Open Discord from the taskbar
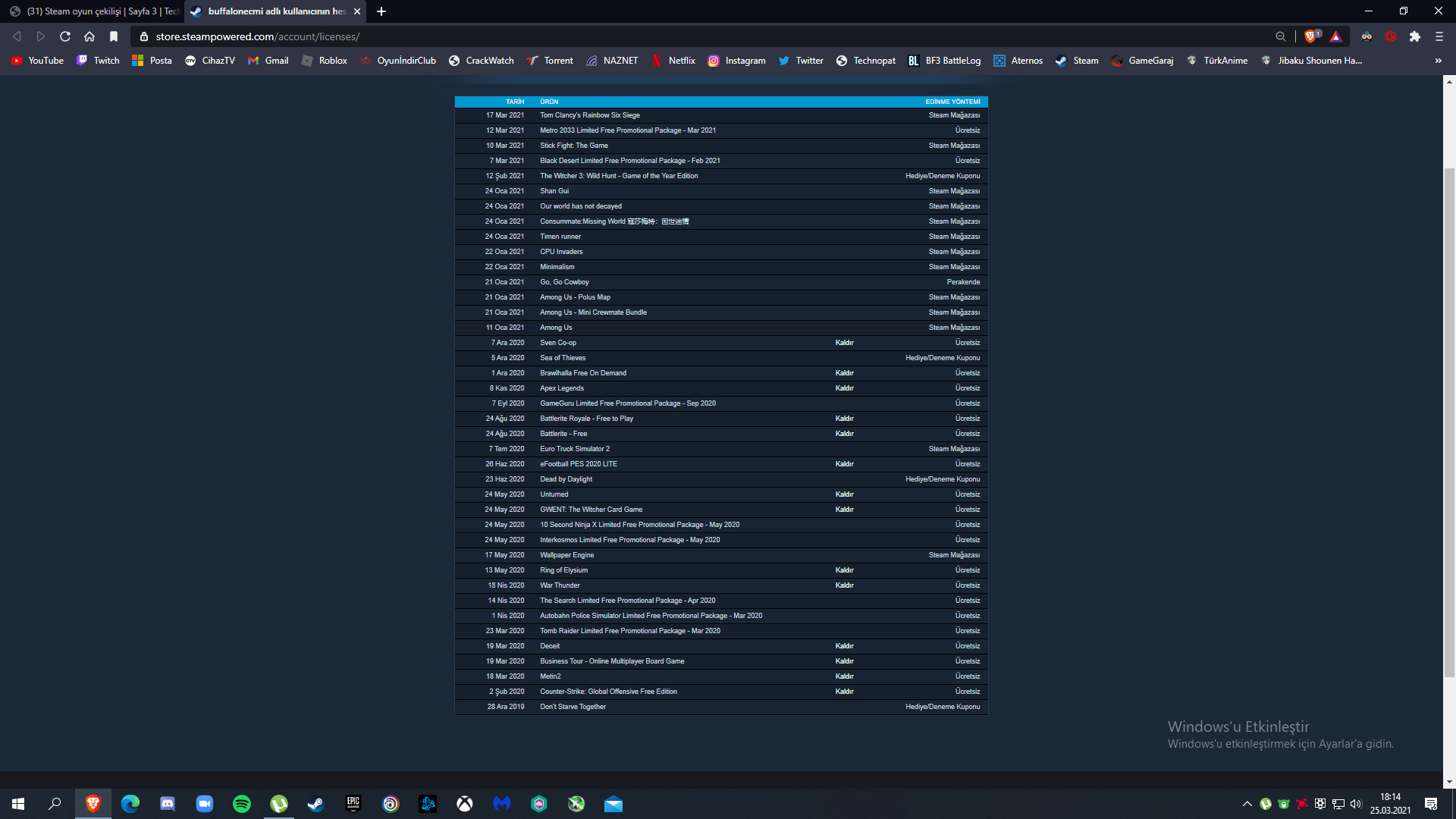 tap(168, 804)
